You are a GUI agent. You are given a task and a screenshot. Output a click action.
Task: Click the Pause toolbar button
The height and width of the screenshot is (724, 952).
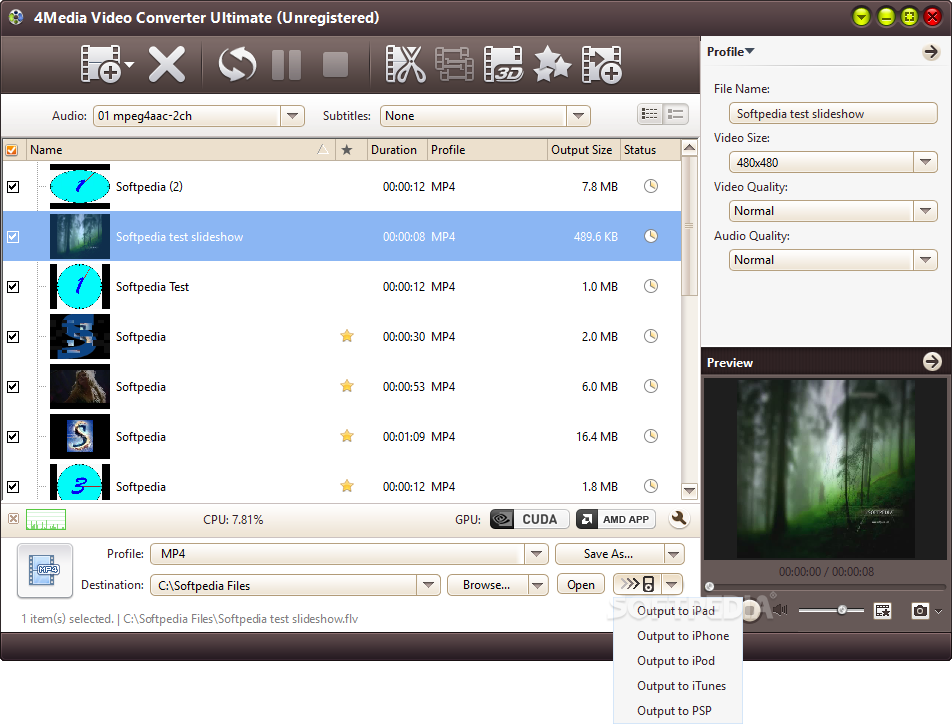(287, 64)
